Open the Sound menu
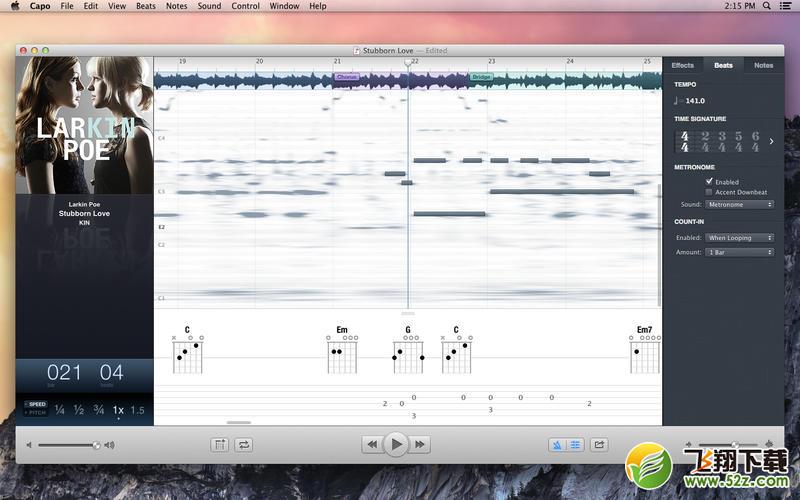 pyautogui.click(x=209, y=6)
